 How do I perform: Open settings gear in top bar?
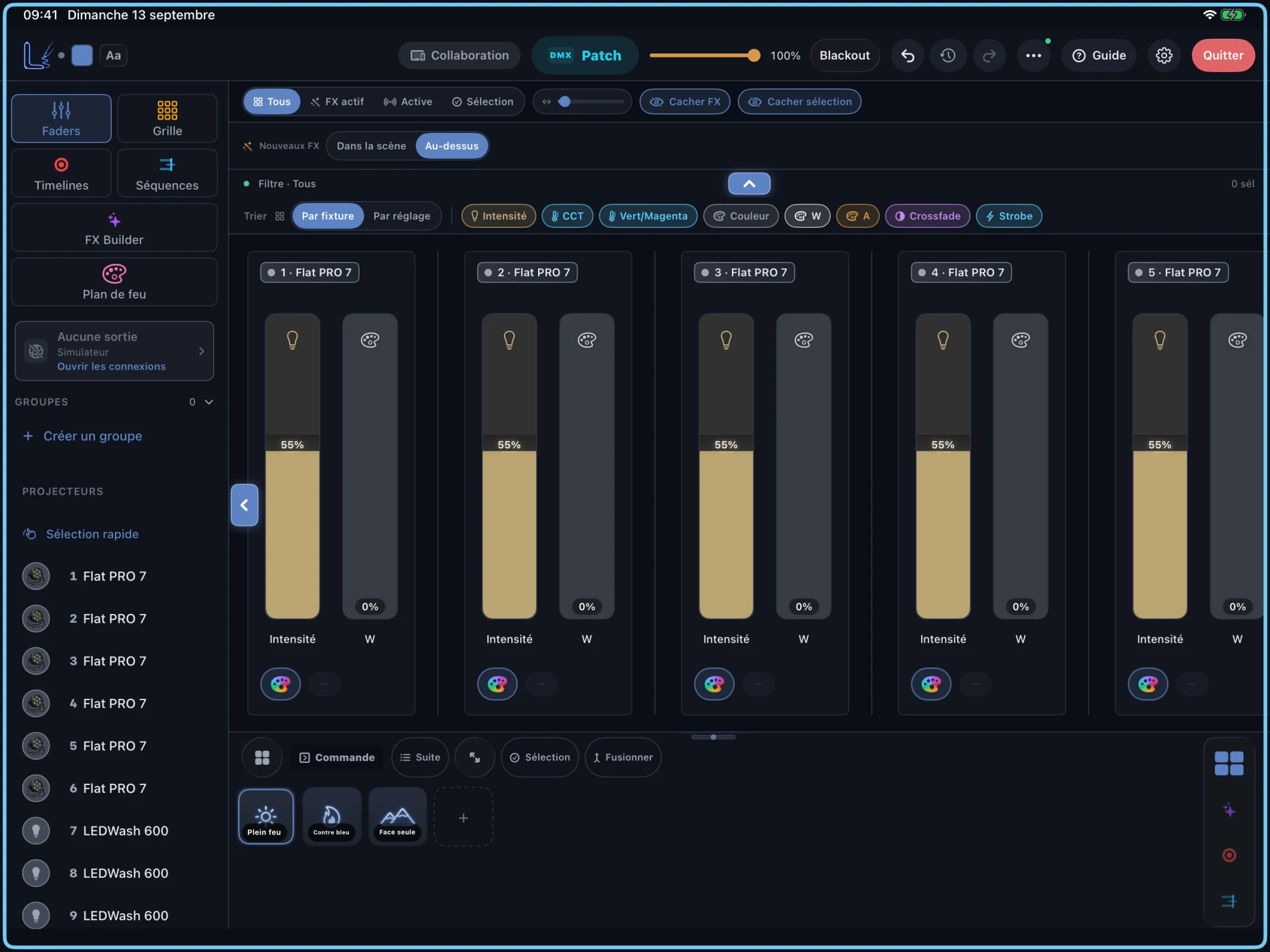[x=1164, y=55]
